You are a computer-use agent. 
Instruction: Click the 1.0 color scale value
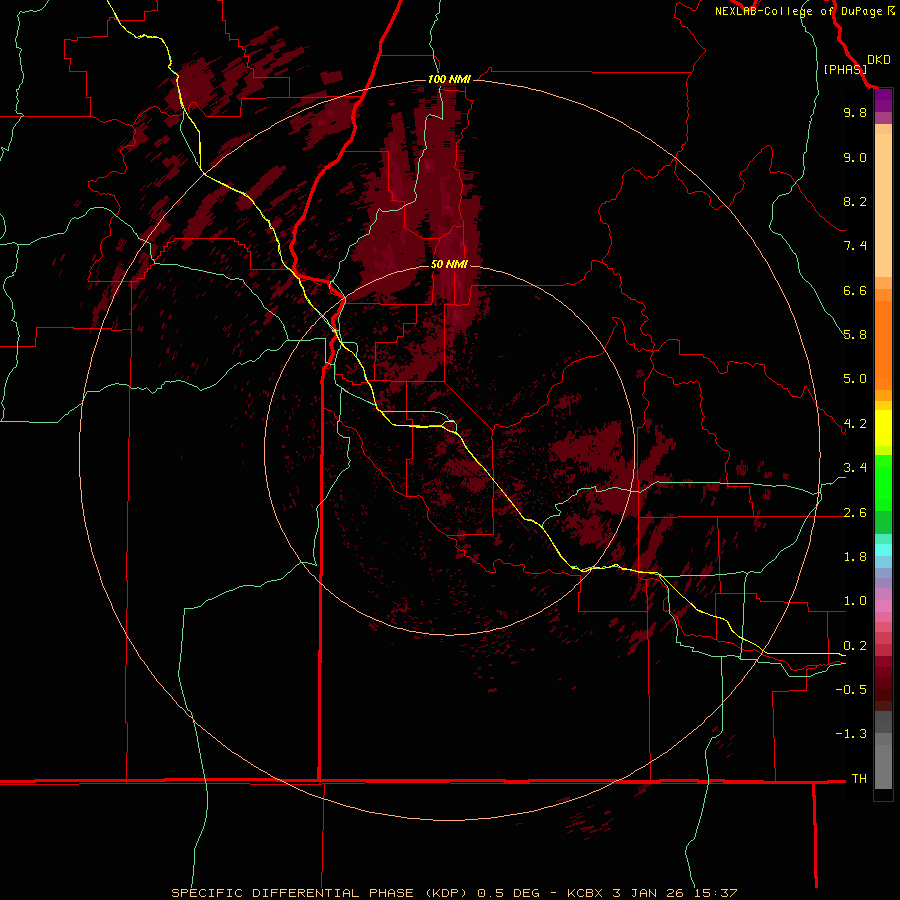[x=855, y=601]
